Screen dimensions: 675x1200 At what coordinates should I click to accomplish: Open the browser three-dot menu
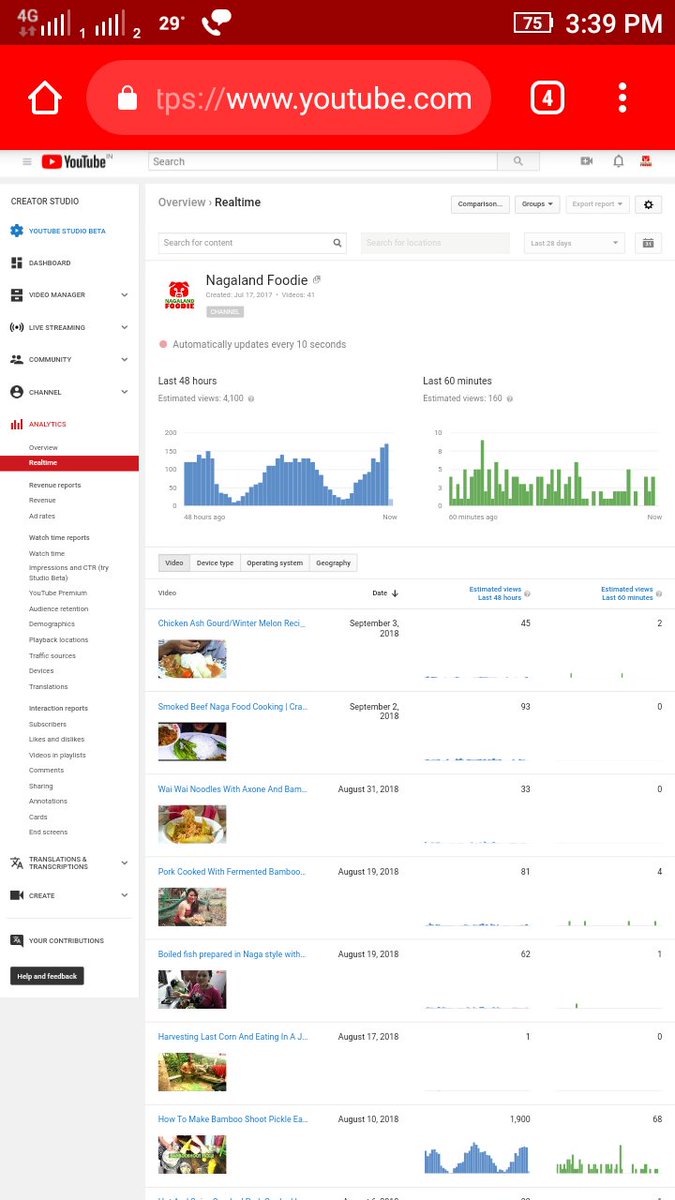pos(622,98)
